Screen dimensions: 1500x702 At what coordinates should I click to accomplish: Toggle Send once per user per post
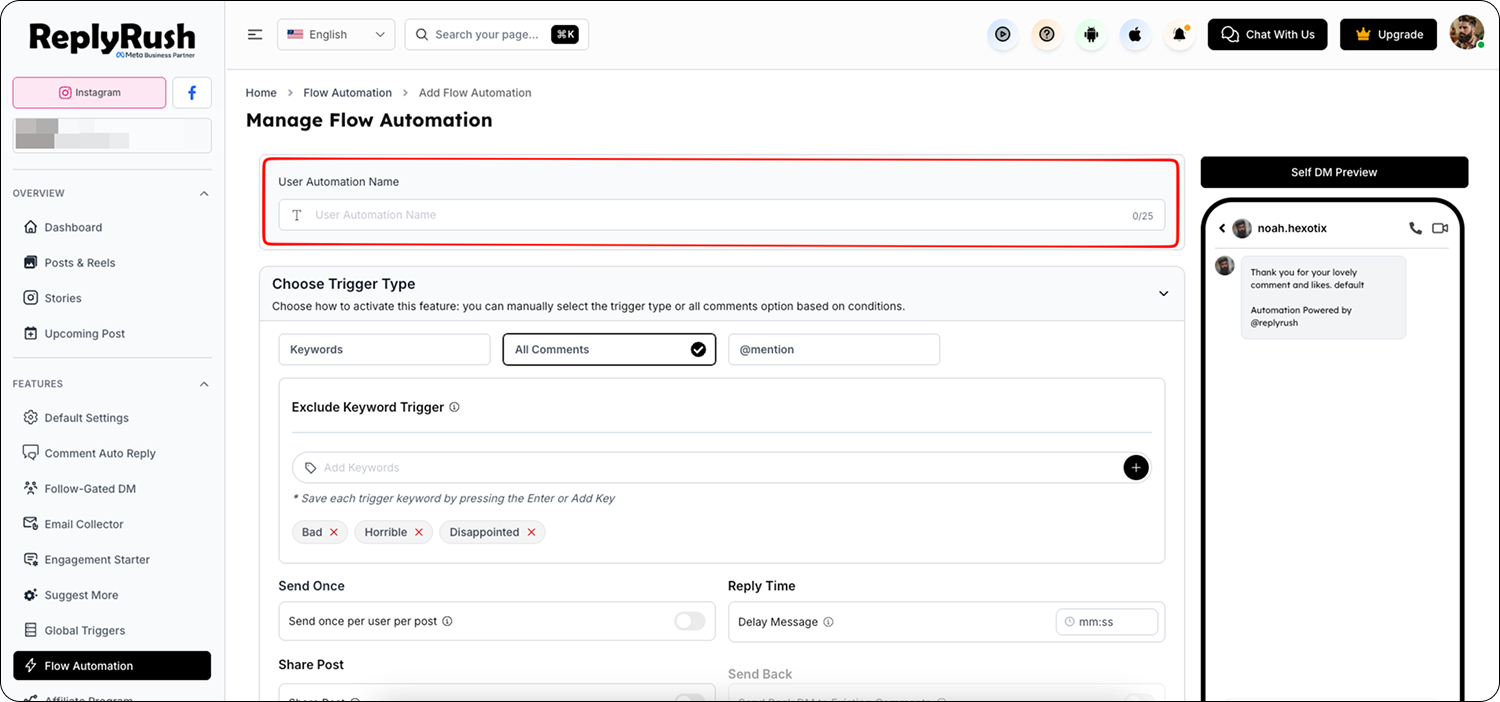pos(689,621)
